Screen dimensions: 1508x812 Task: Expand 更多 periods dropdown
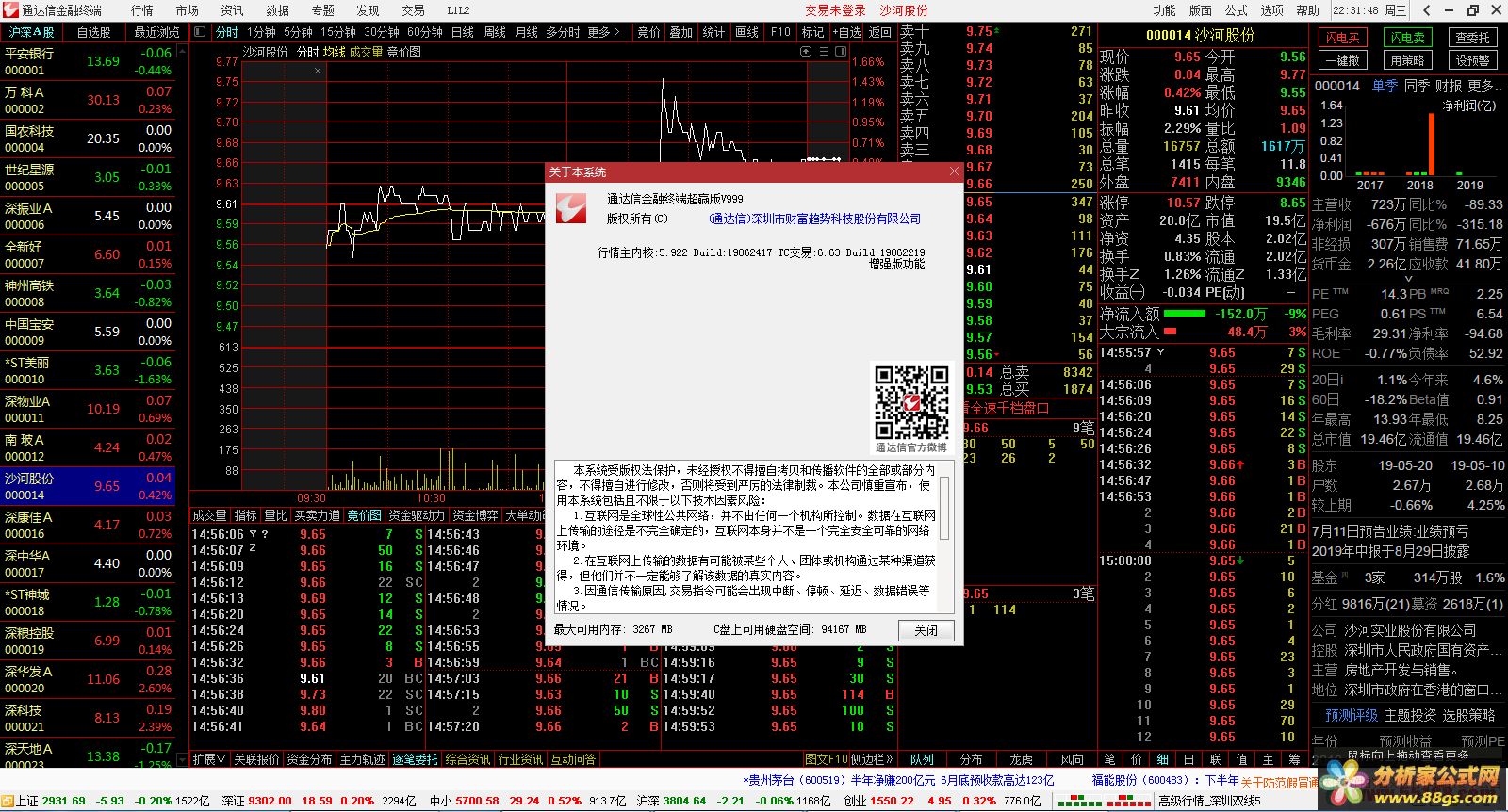(604, 32)
